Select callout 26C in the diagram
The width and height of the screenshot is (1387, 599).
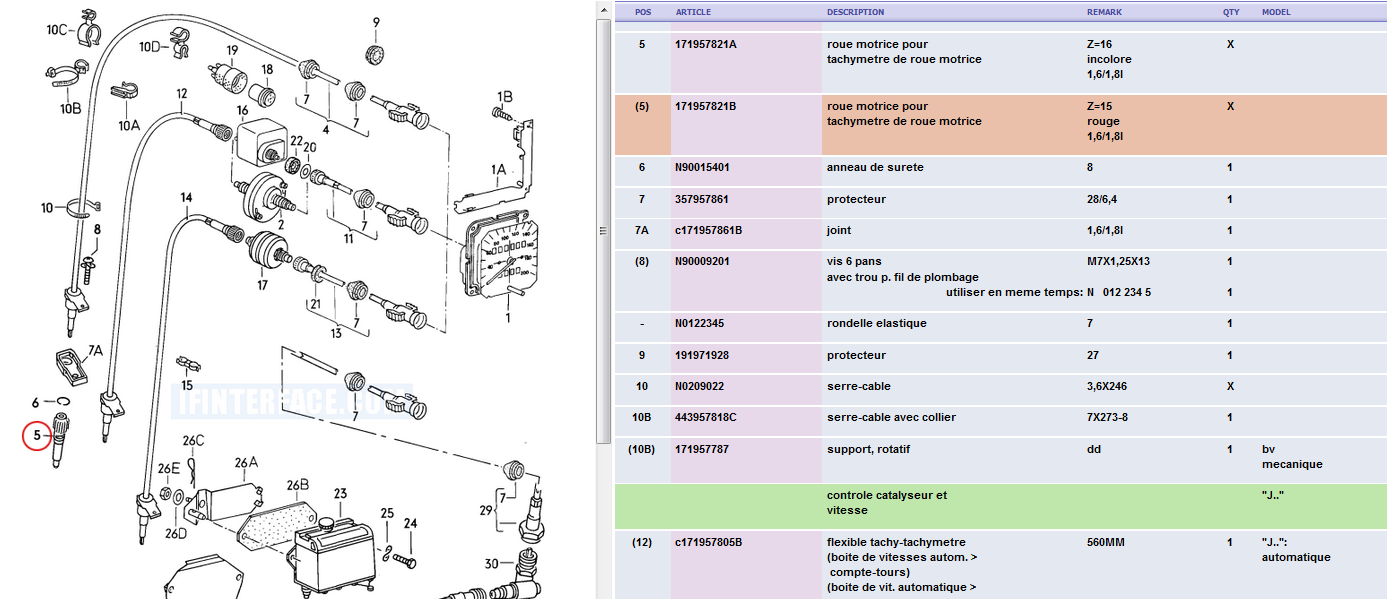pyautogui.click(x=193, y=441)
